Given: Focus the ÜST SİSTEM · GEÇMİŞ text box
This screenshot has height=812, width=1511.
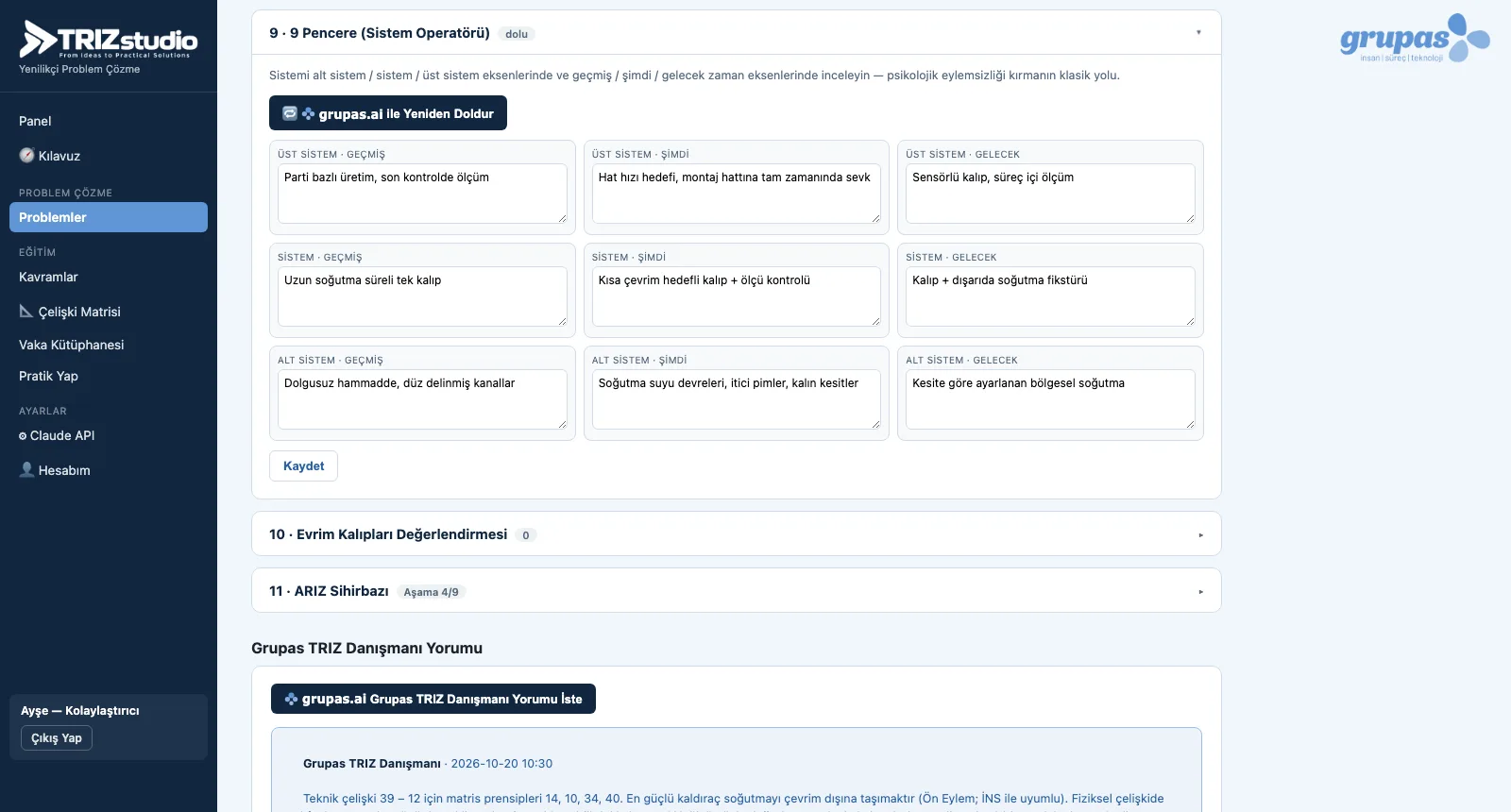Looking at the screenshot, I should click(422, 194).
